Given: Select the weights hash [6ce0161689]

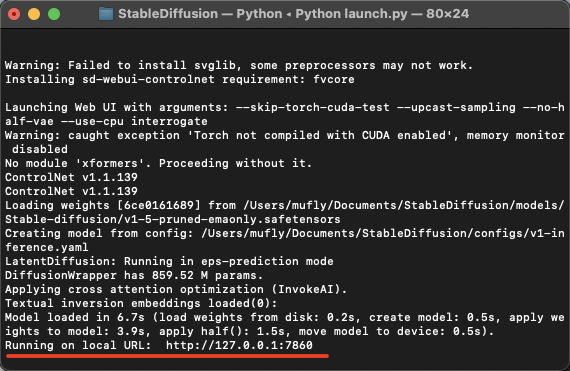Looking at the screenshot, I should pos(158,205).
